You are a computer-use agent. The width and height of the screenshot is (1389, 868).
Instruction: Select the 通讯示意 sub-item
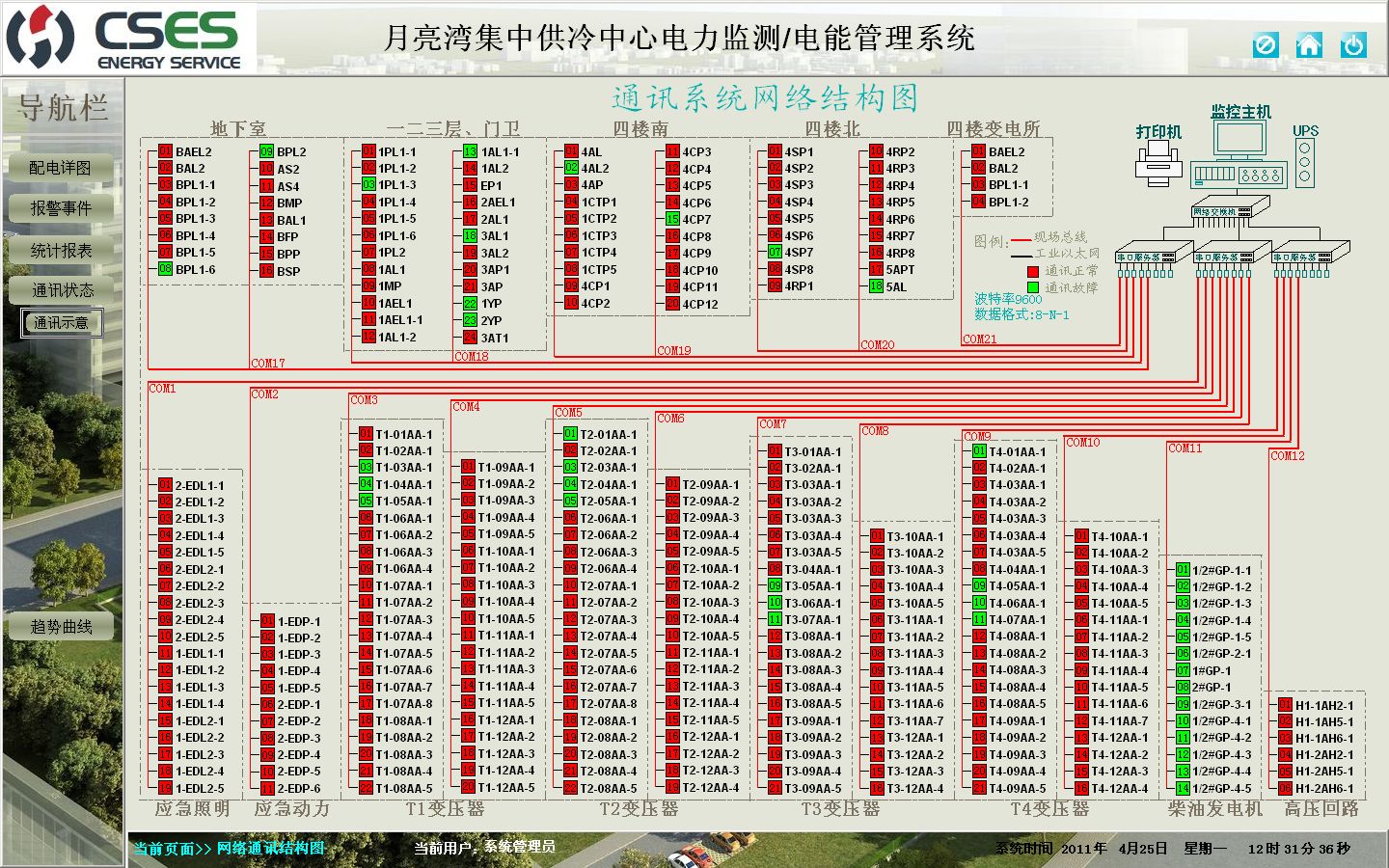tap(61, 323)
